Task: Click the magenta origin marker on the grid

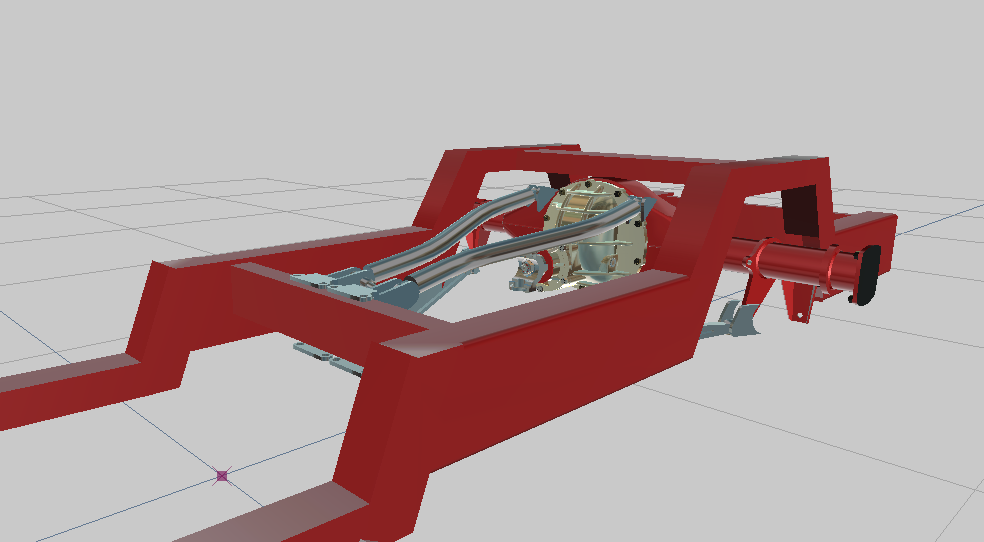Action: (x=222, y=476)
